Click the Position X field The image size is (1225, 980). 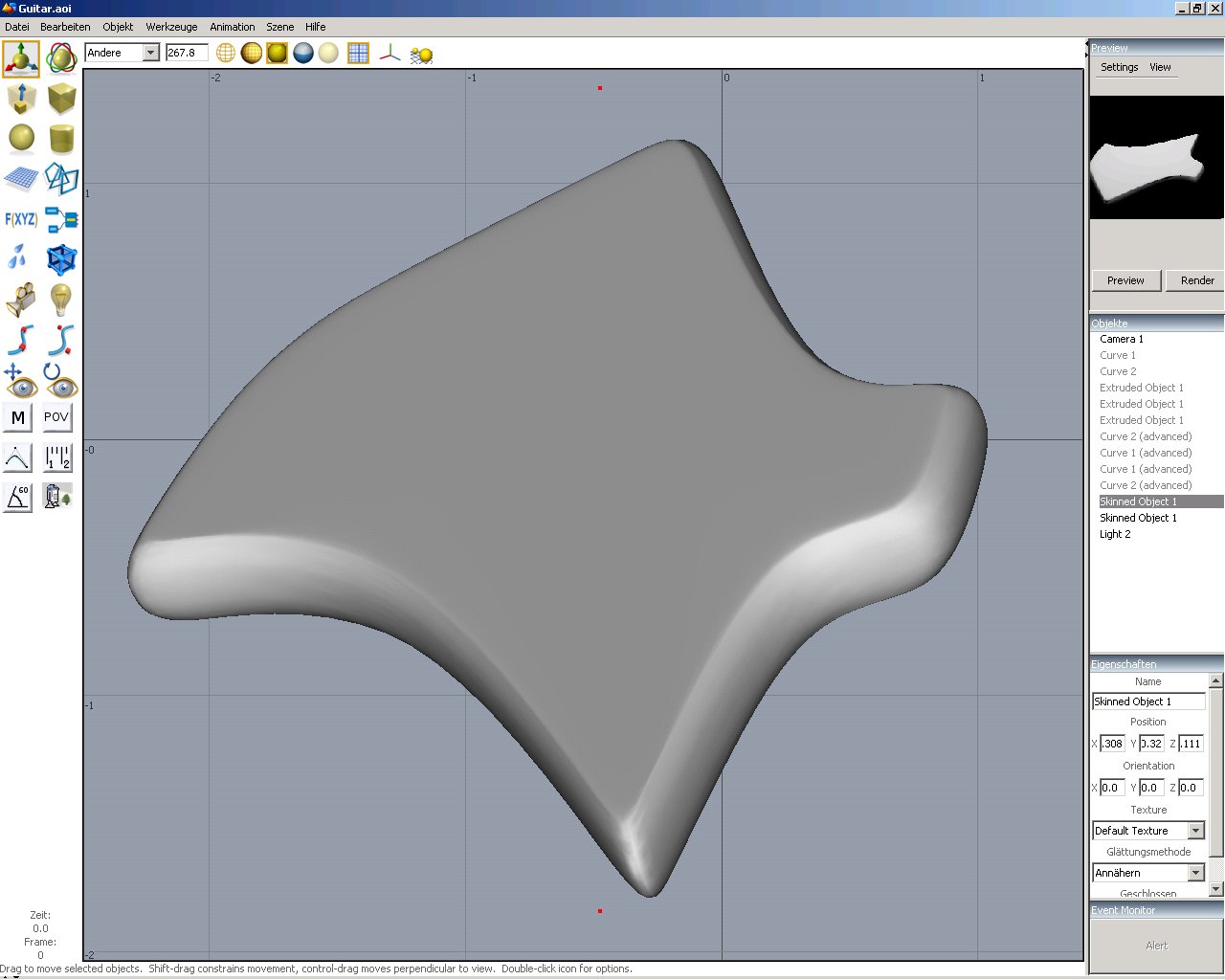(1112, 744)
